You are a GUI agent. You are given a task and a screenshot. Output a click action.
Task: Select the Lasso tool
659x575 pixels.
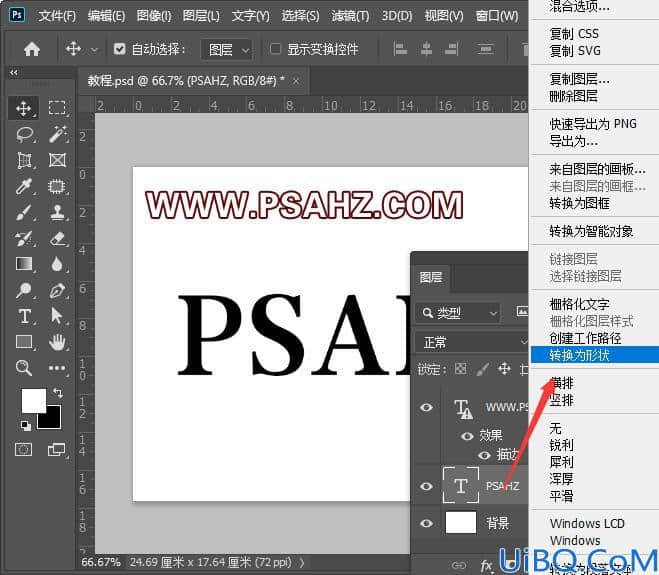pos(25,135)
